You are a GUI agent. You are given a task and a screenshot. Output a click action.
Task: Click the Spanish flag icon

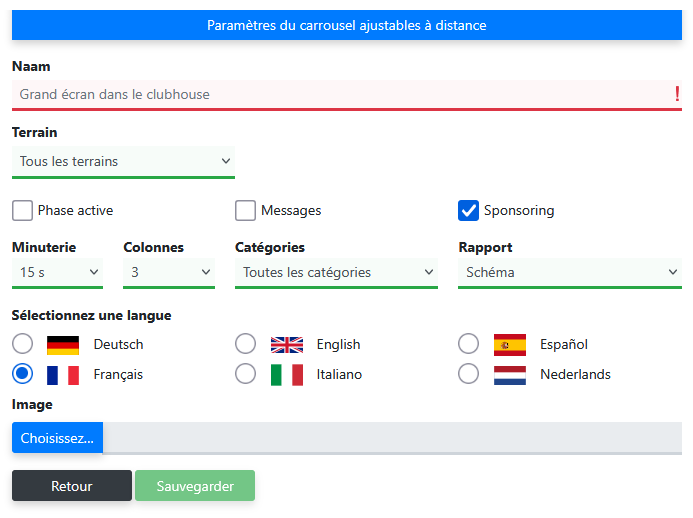click(510, 345)
